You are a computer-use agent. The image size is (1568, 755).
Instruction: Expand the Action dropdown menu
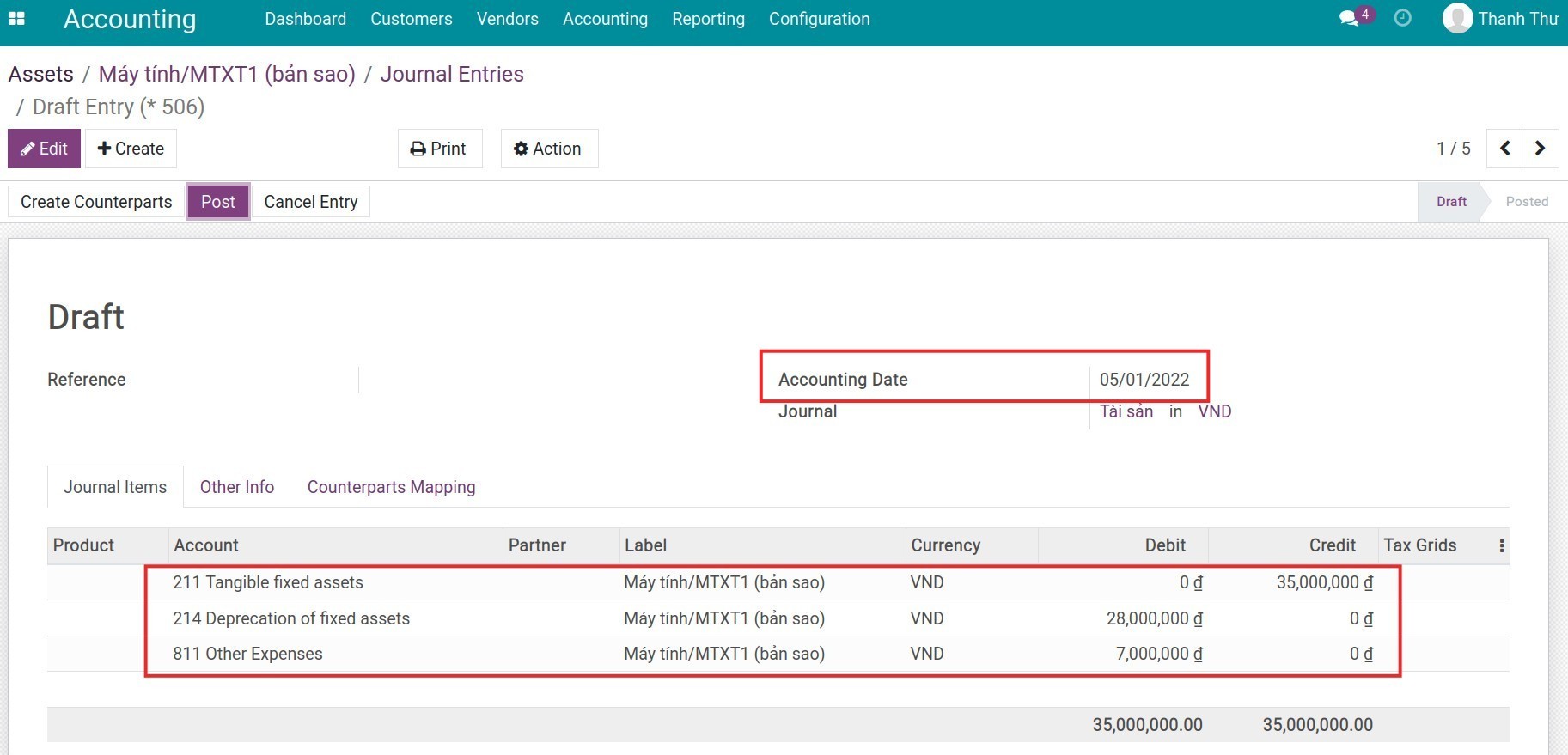[548, 149]
